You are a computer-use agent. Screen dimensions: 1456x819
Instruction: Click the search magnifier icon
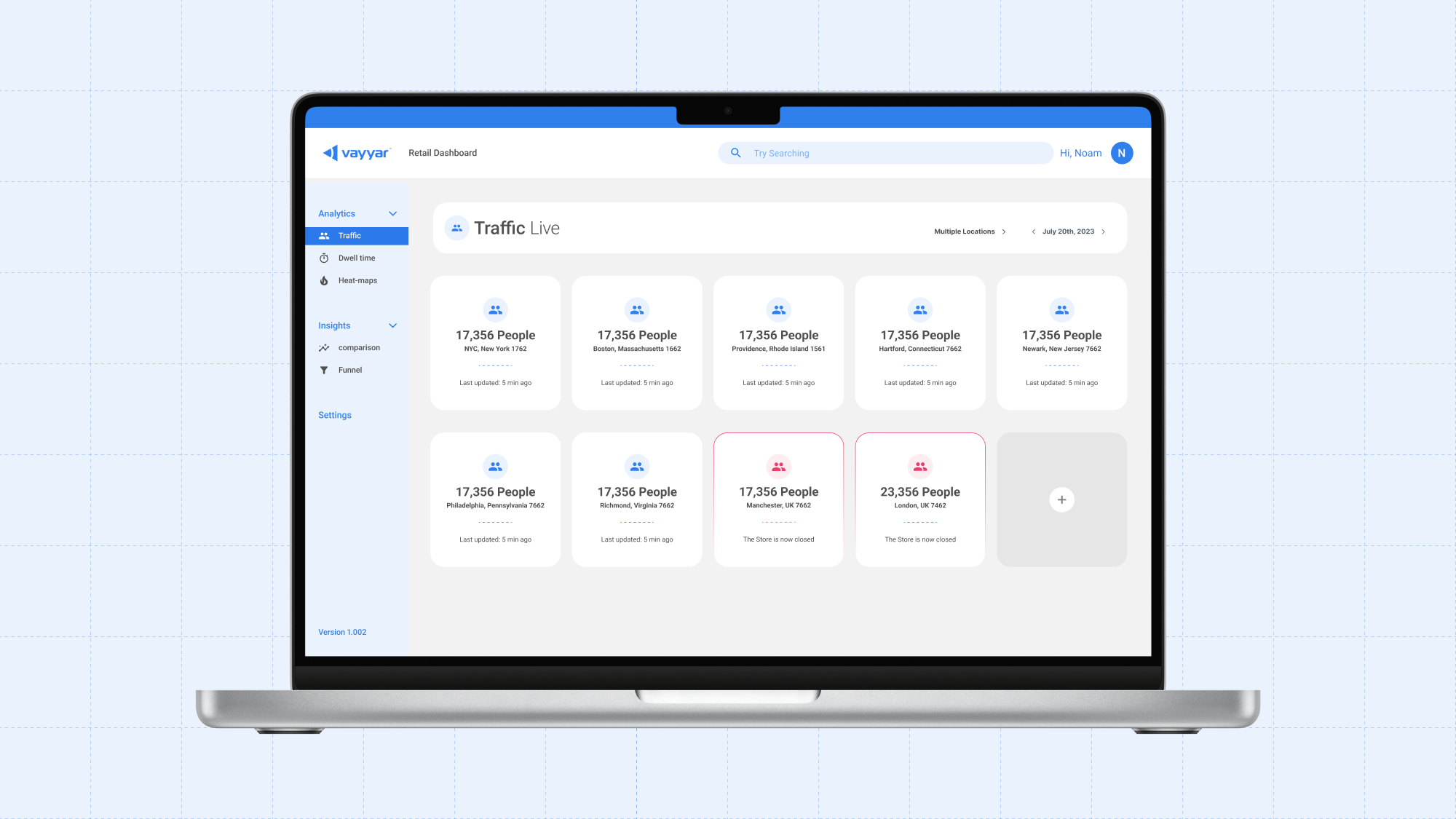(x=736, y=153)
